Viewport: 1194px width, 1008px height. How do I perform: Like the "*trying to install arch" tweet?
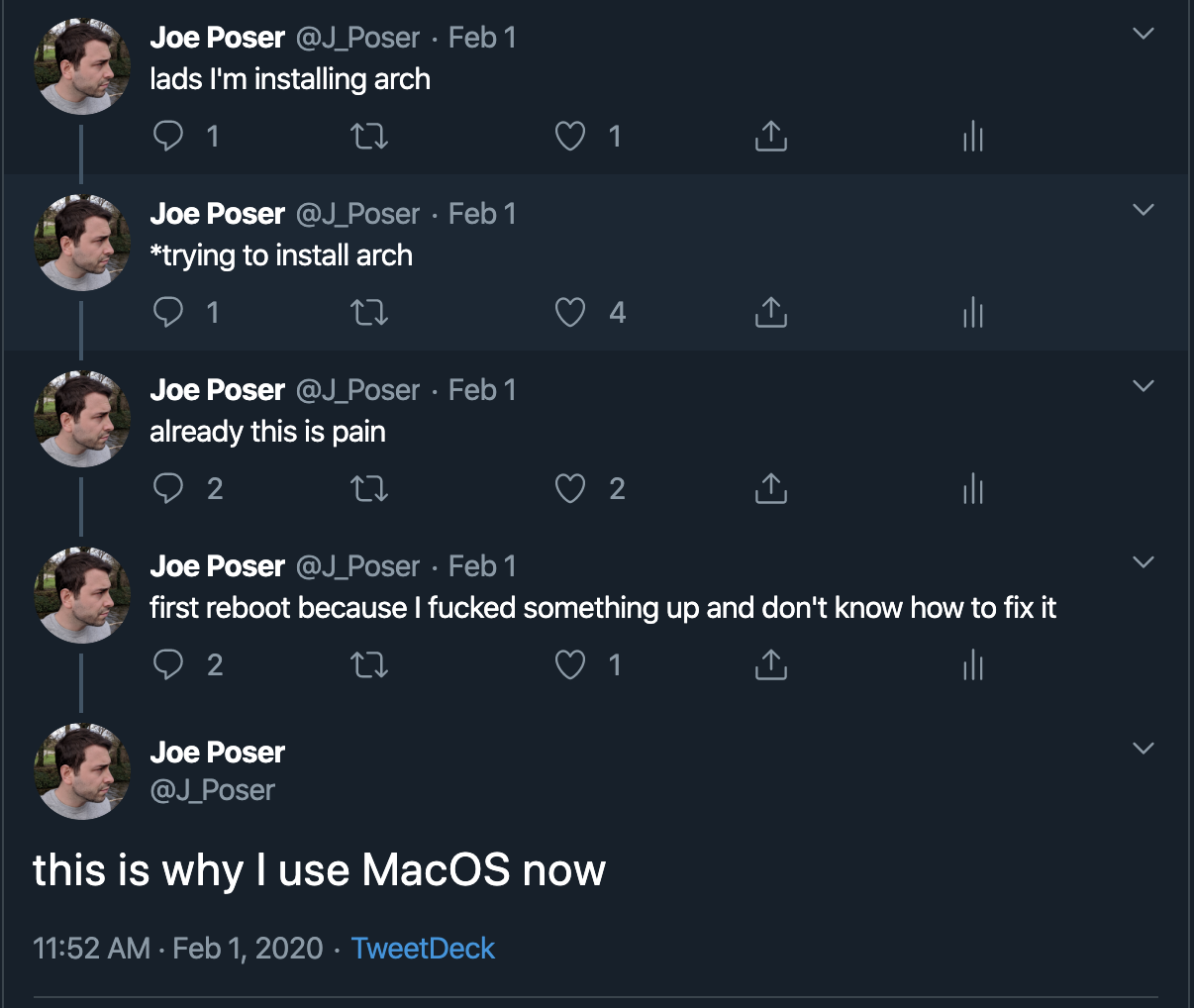[570, 313]
